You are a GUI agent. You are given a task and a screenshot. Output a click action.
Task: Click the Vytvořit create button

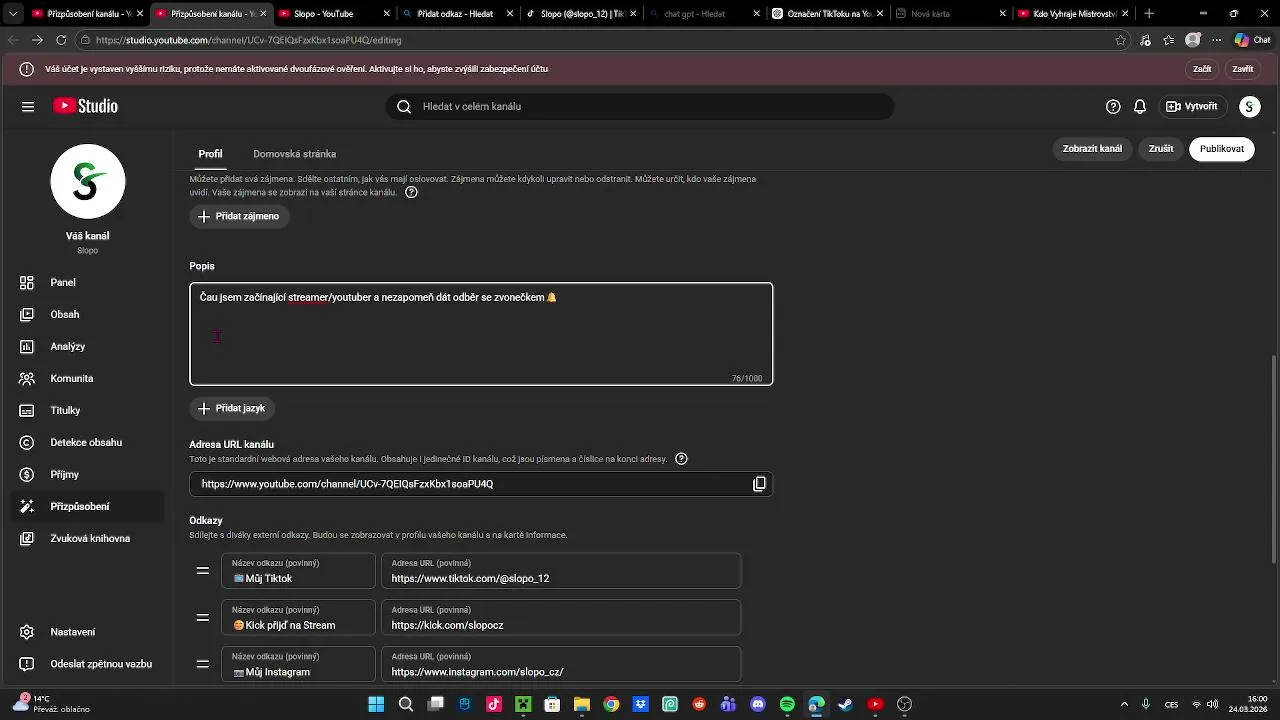pyautogui.click(x=1192, y=107)
